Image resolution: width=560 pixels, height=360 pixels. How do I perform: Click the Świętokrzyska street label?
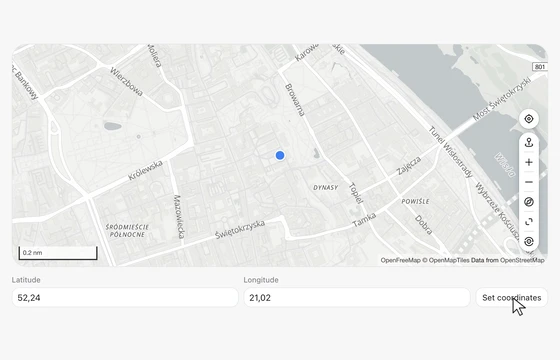pos(240,230)
